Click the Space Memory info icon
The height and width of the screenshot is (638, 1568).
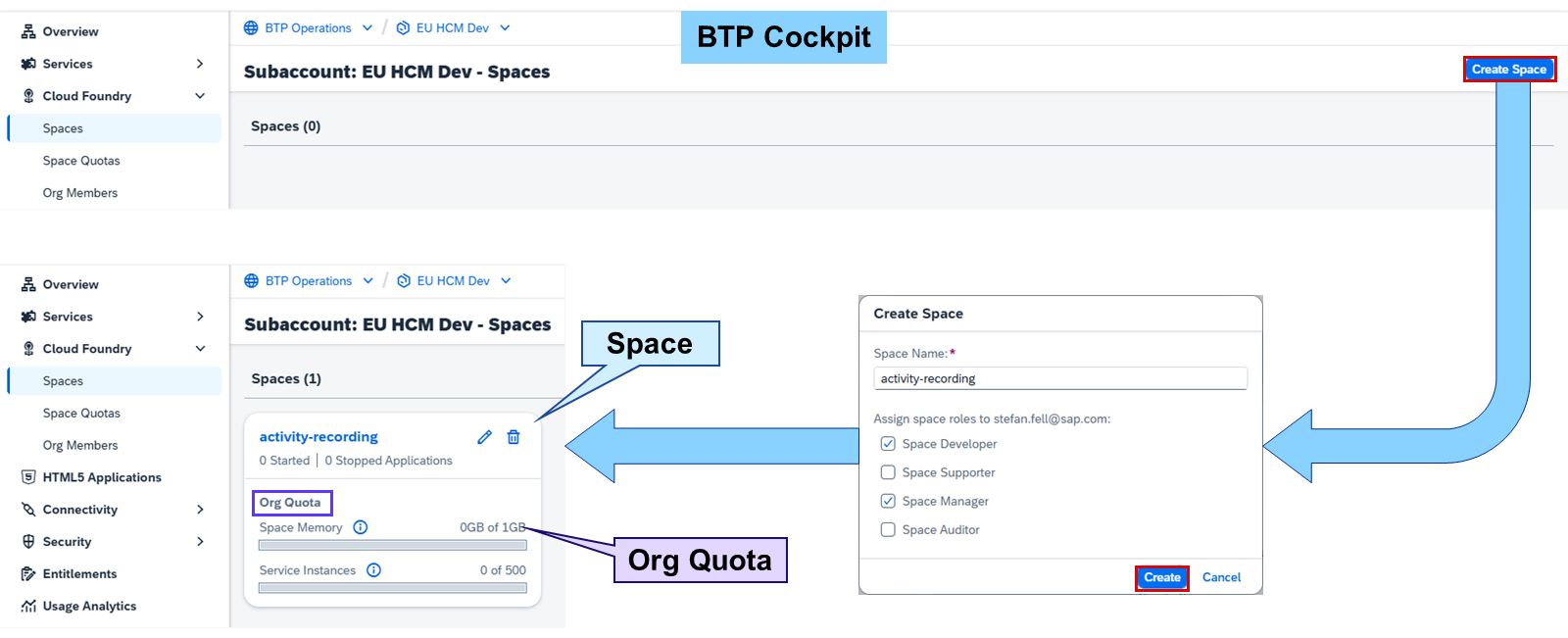pos(361,527)
